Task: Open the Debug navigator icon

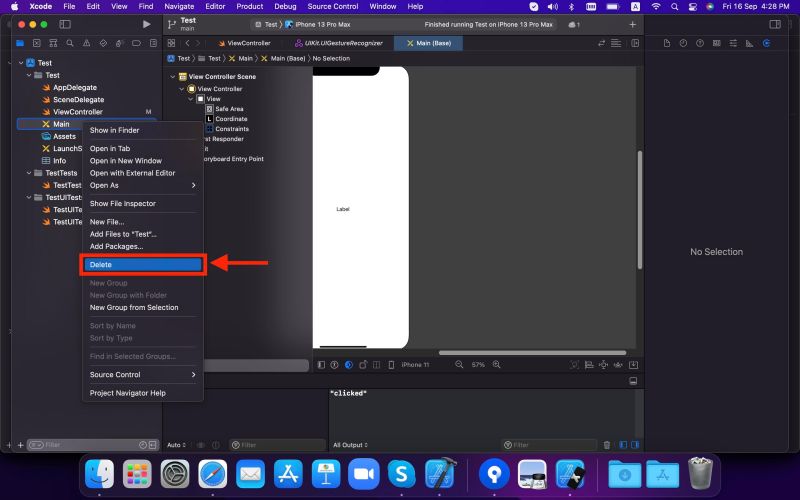Action: [119, 43]
